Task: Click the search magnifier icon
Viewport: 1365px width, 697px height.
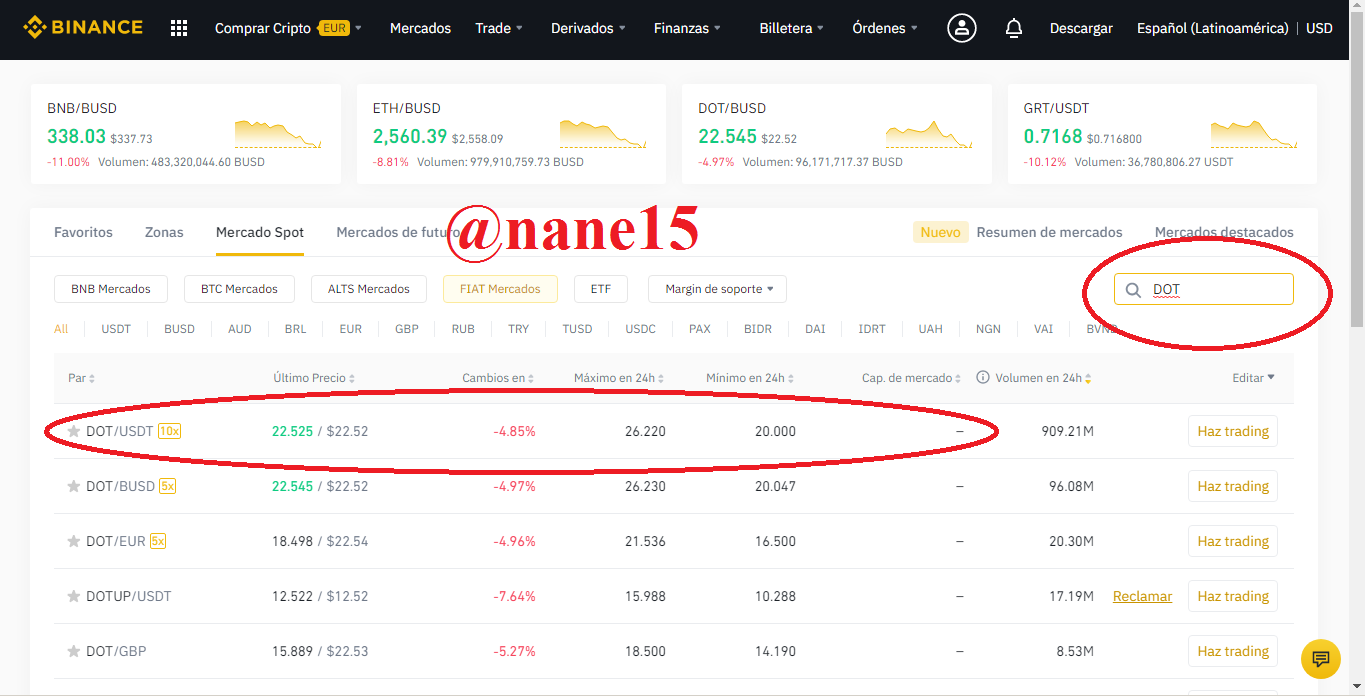Action: [x=1133, y=290]
